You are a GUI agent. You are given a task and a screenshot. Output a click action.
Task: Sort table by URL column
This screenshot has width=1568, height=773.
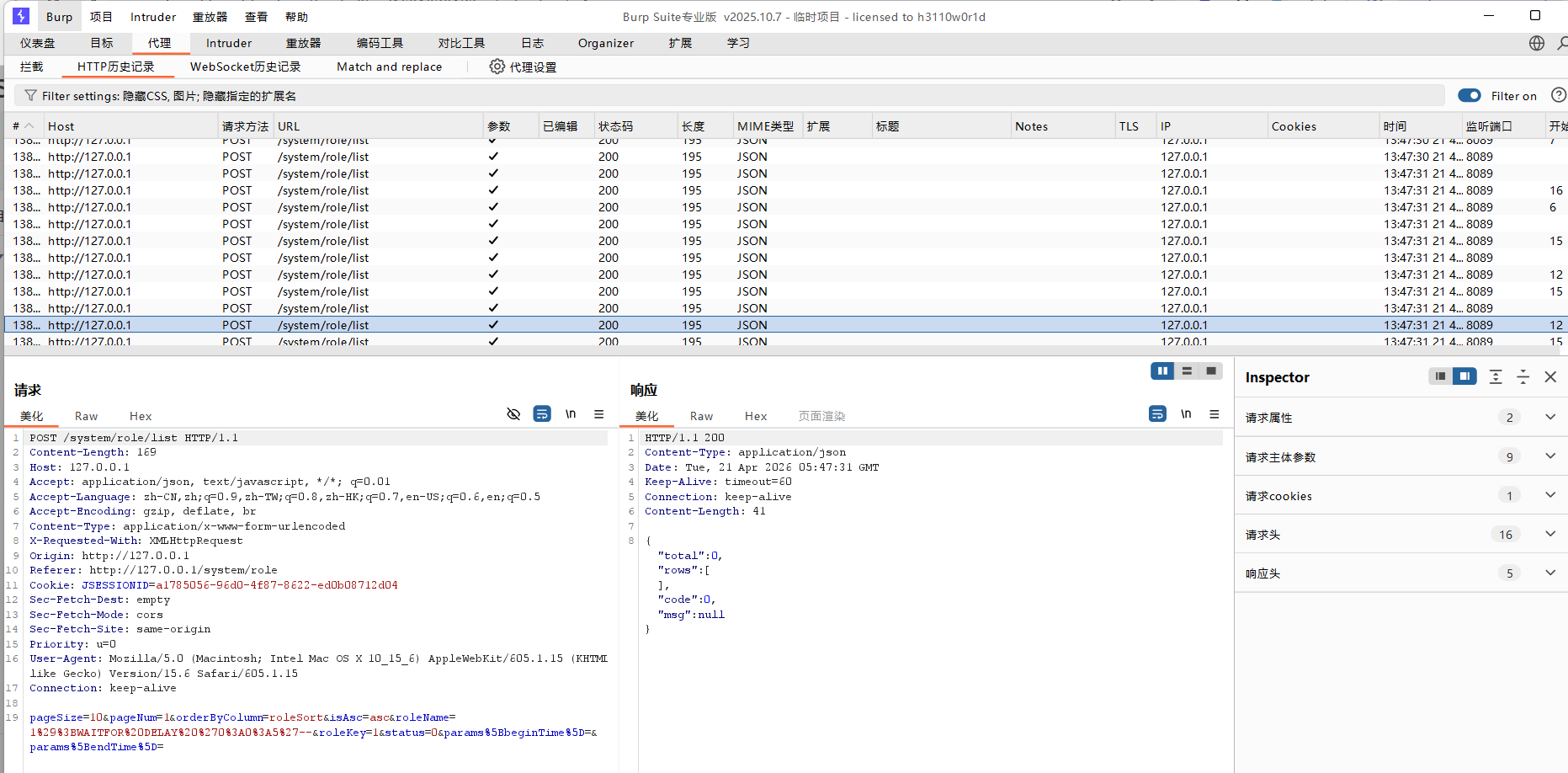coord(378,126)
